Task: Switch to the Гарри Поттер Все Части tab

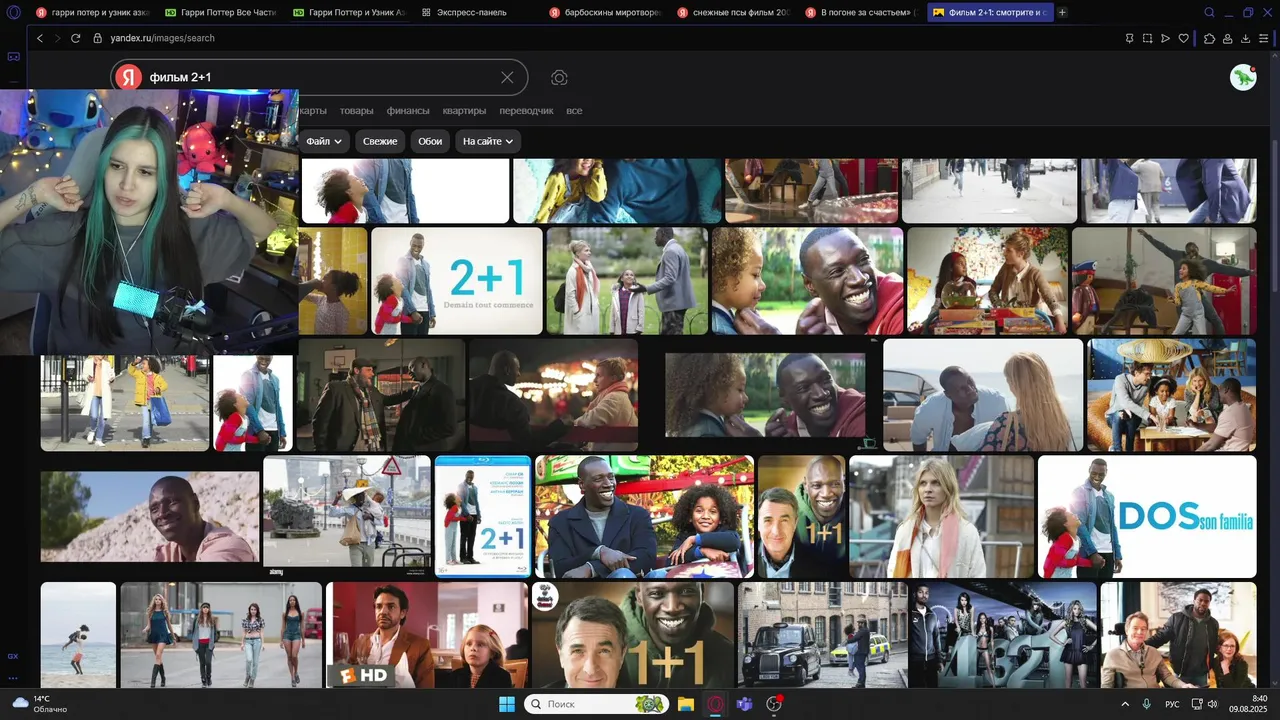Action: pos(221,13)
